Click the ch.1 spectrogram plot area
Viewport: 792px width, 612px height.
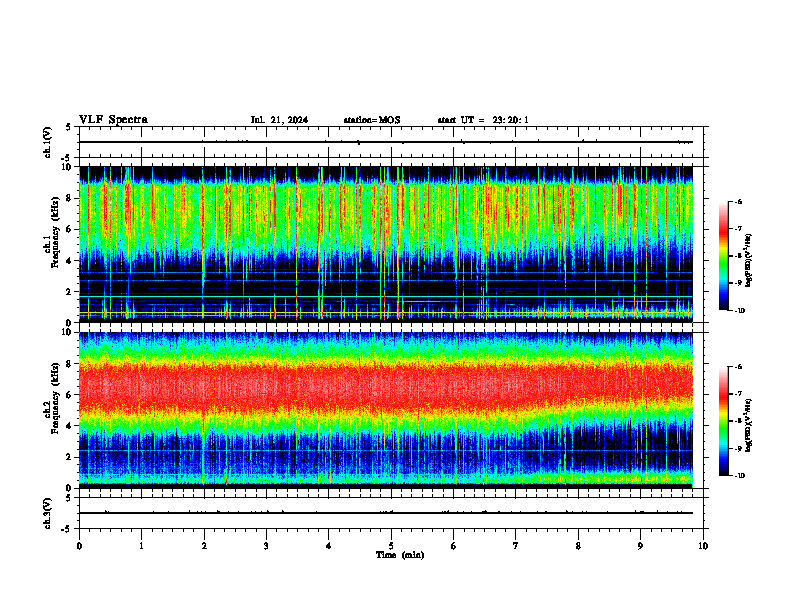click(386, 243)
